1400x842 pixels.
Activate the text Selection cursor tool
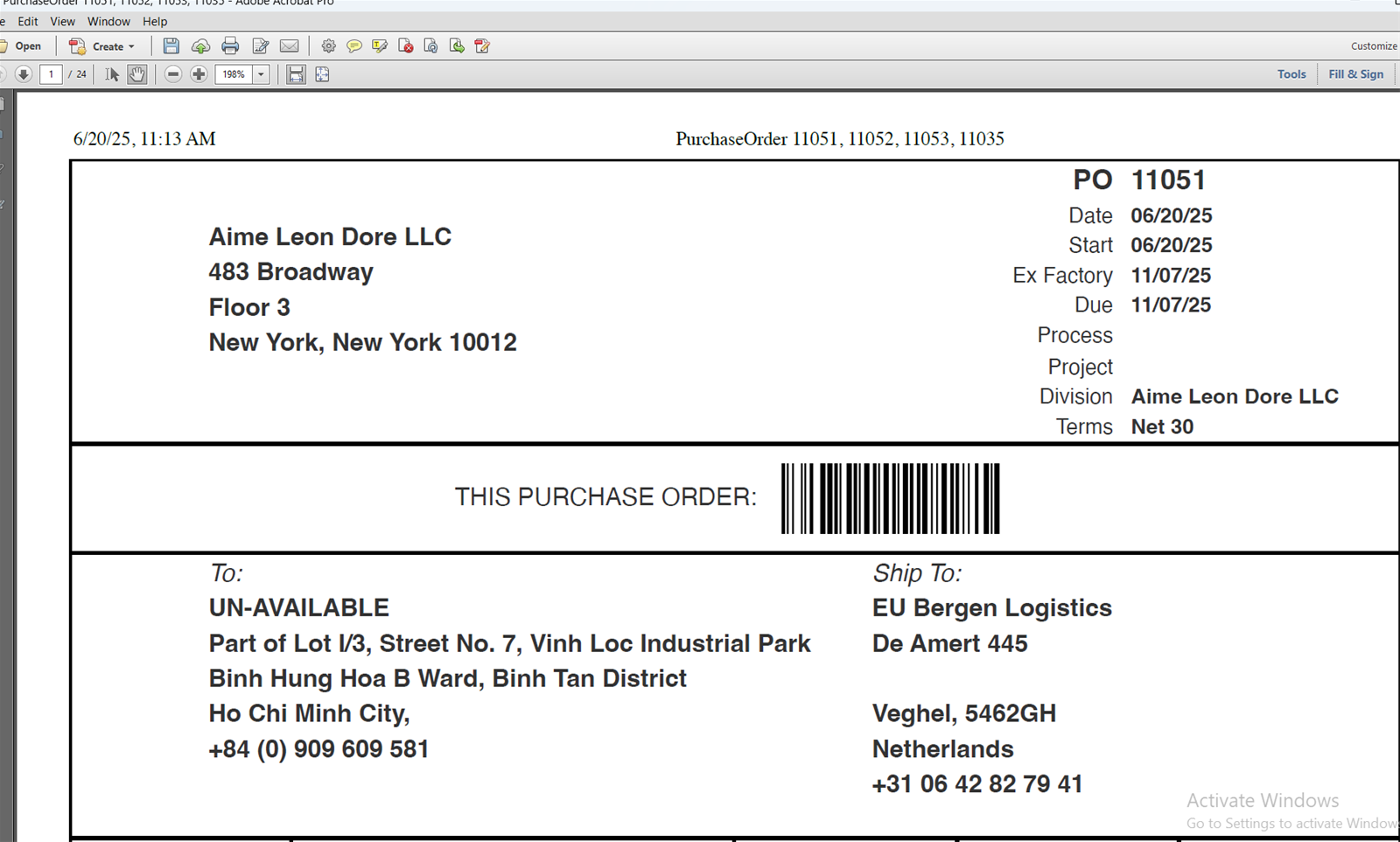click(112, 74)
